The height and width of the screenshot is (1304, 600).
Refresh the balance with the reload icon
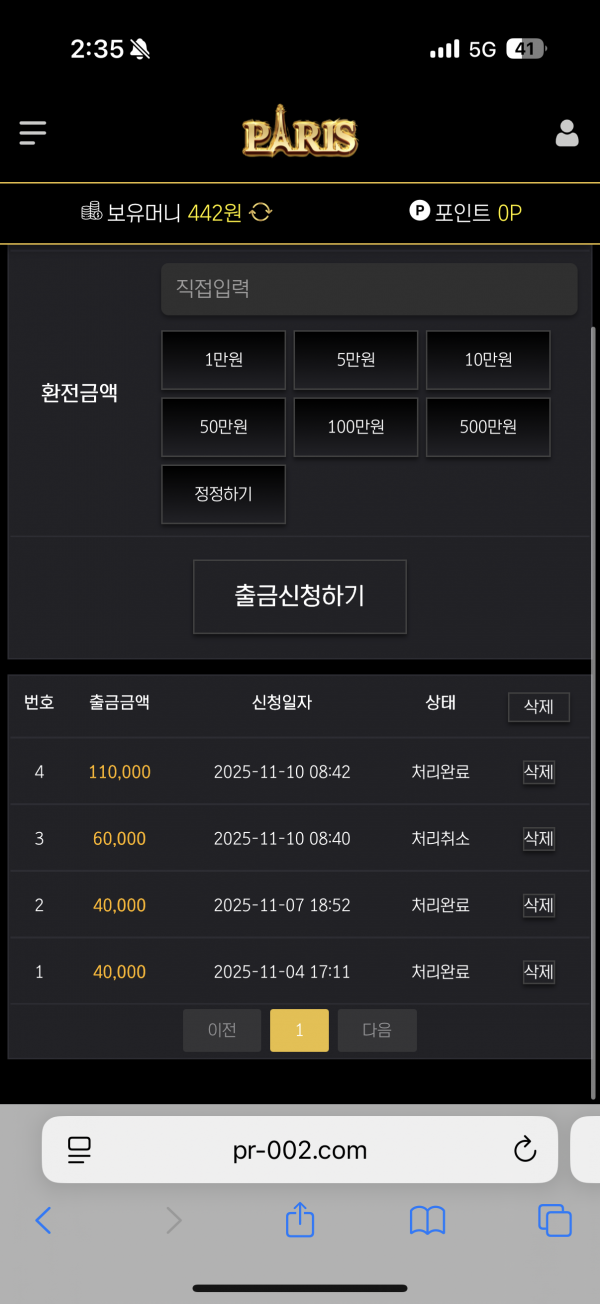261,212
